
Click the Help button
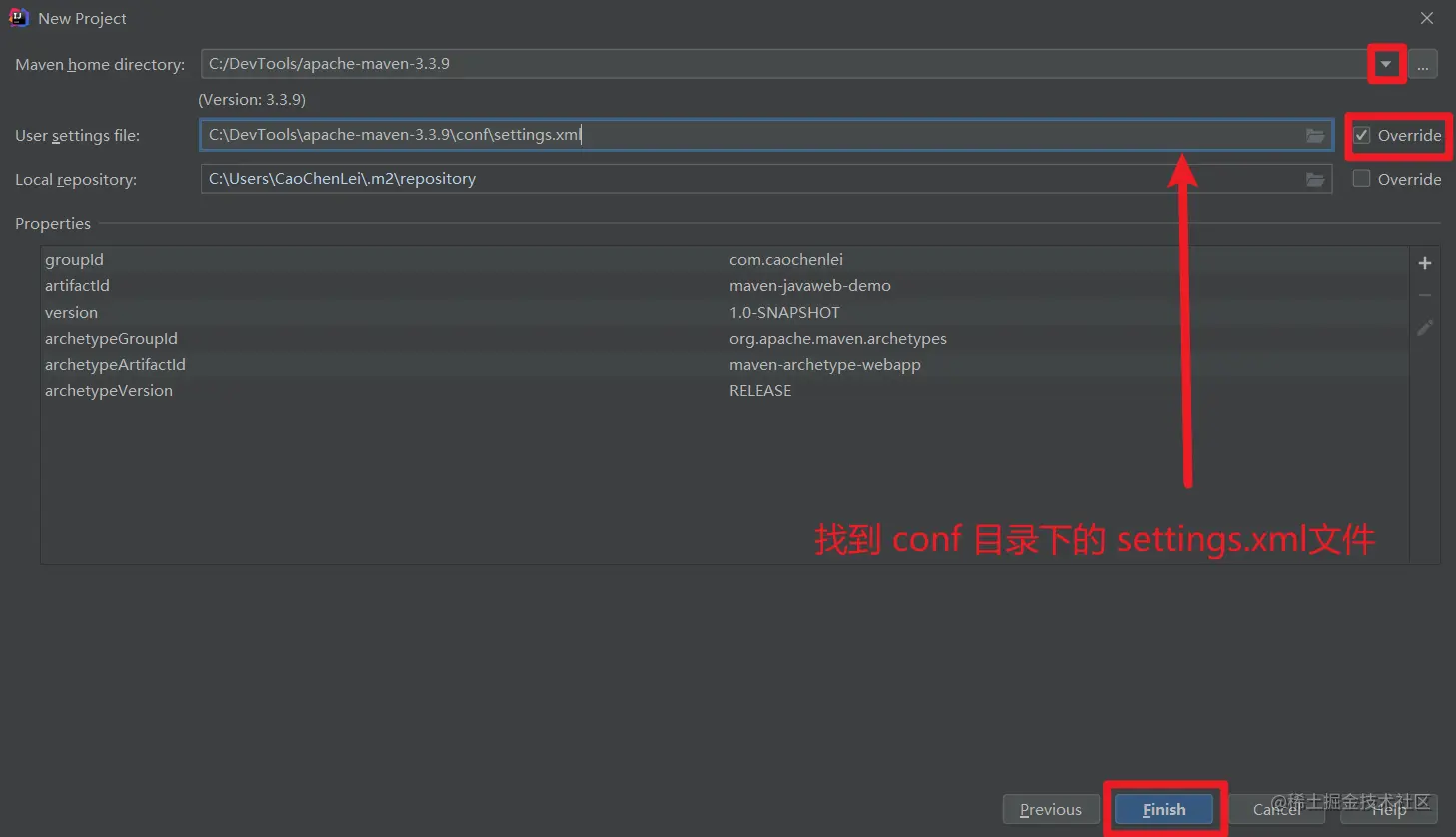(1389, 810)
